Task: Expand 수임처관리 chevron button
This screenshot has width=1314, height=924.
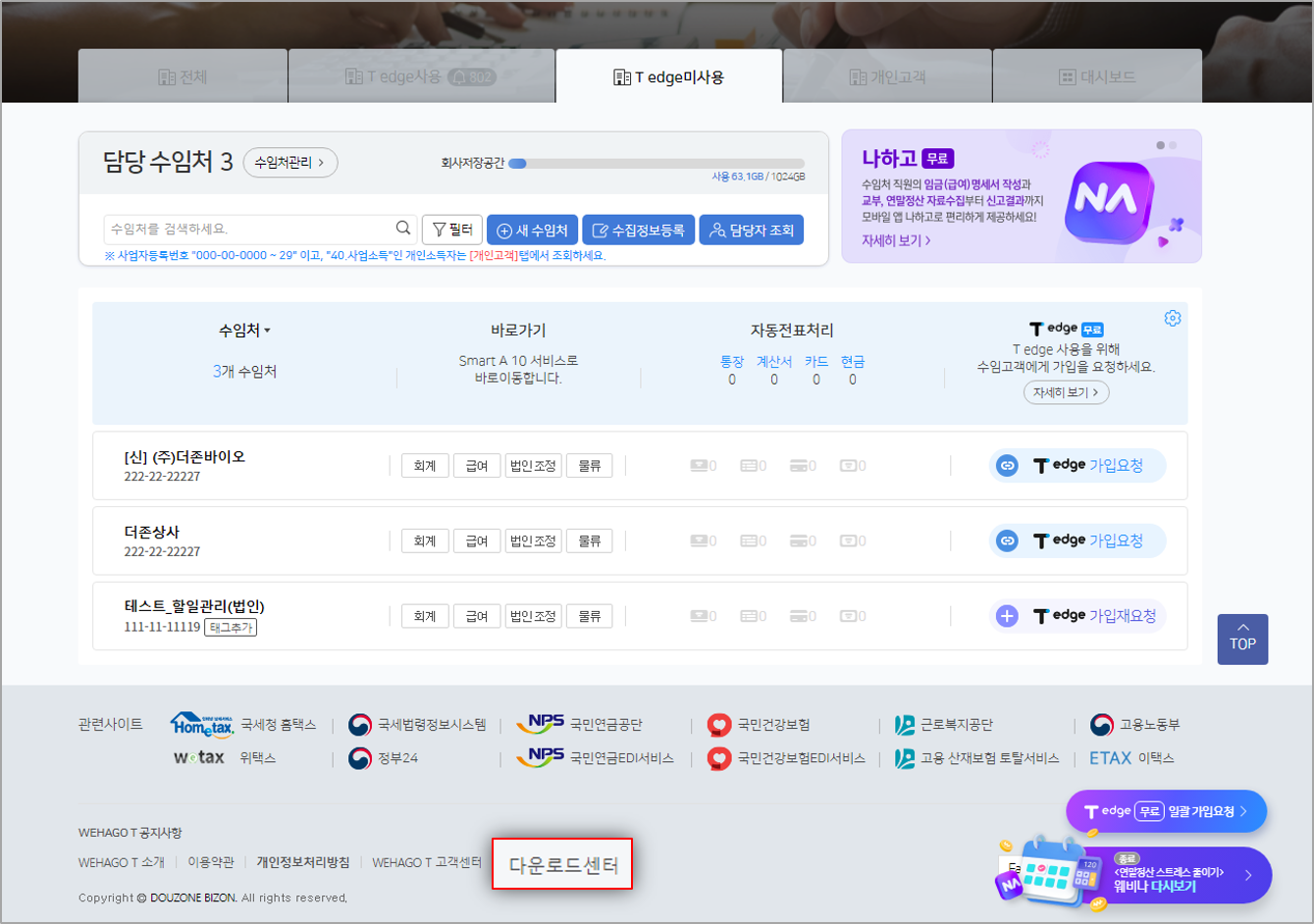Action: (290, 163)
